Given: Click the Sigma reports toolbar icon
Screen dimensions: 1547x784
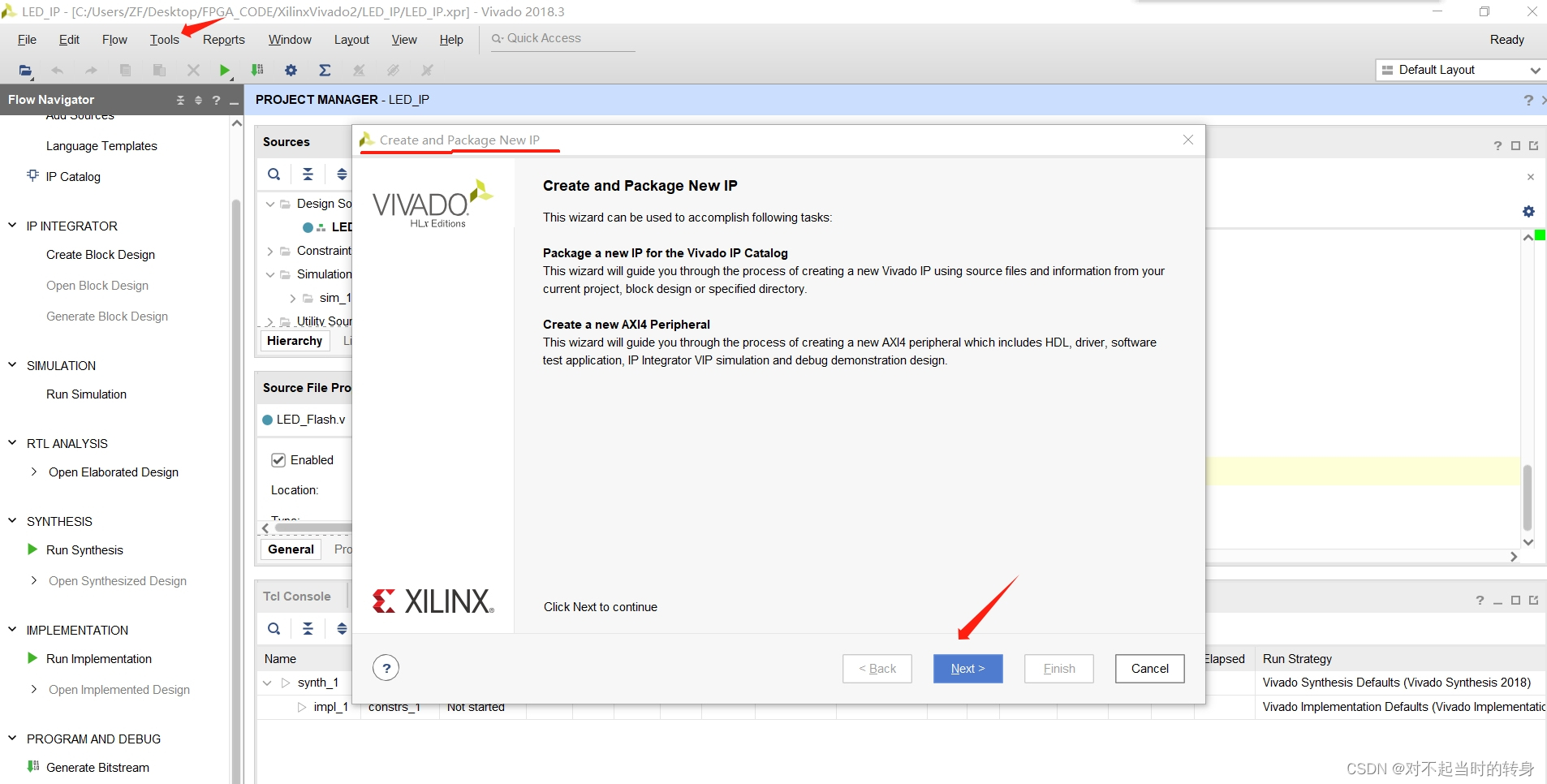Looking at the screenshot, I should pos(325,71).
